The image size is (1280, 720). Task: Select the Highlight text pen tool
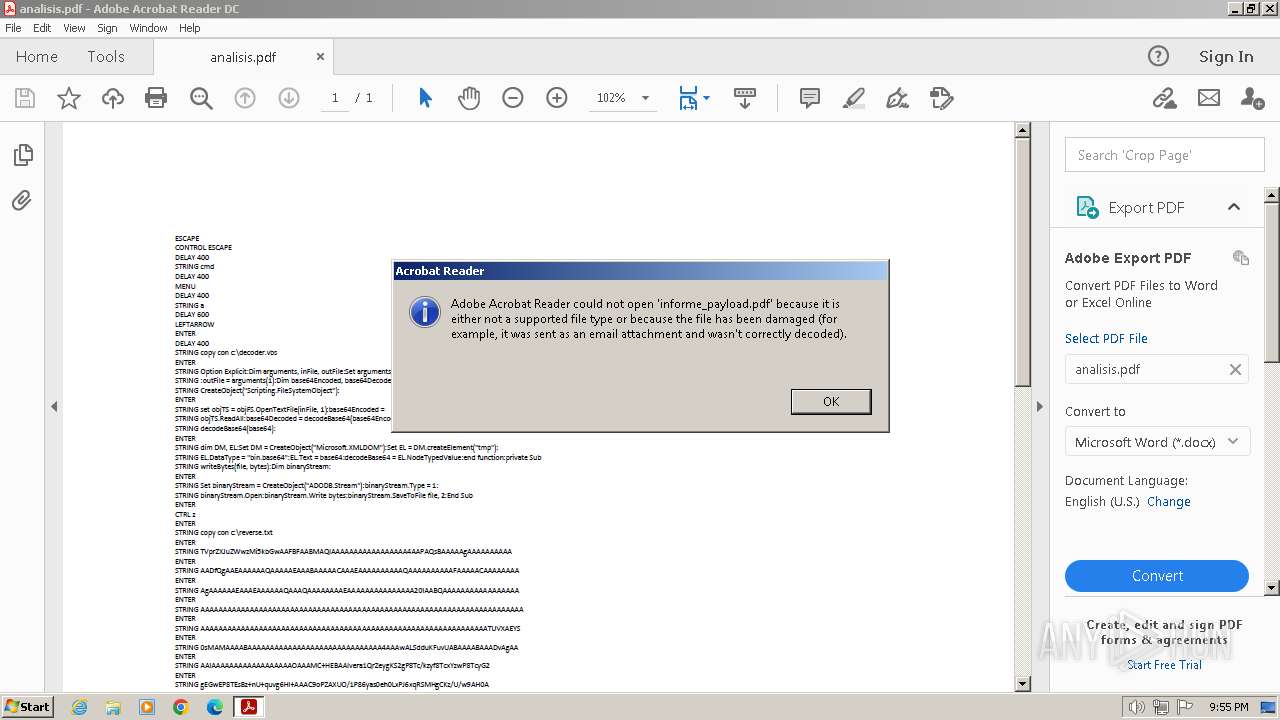853,98
